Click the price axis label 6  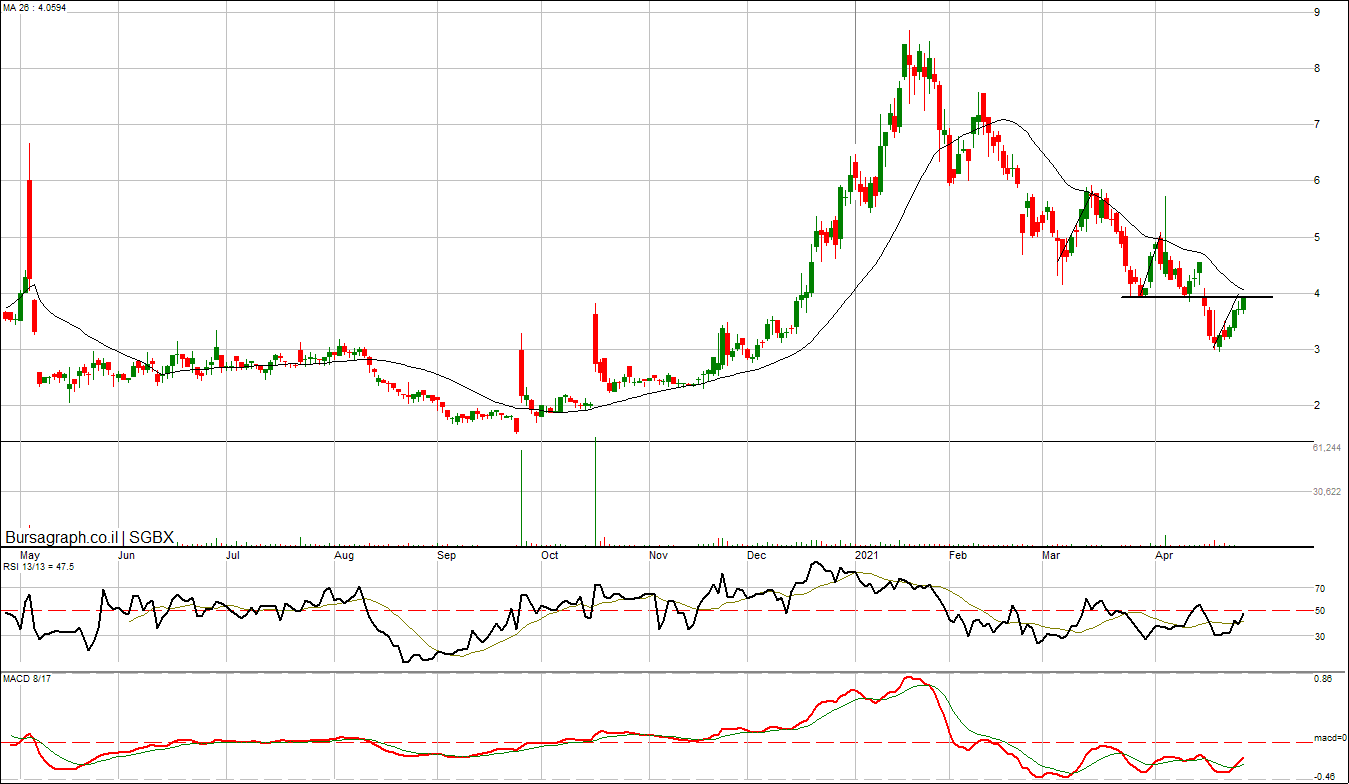pos(1318,180)
